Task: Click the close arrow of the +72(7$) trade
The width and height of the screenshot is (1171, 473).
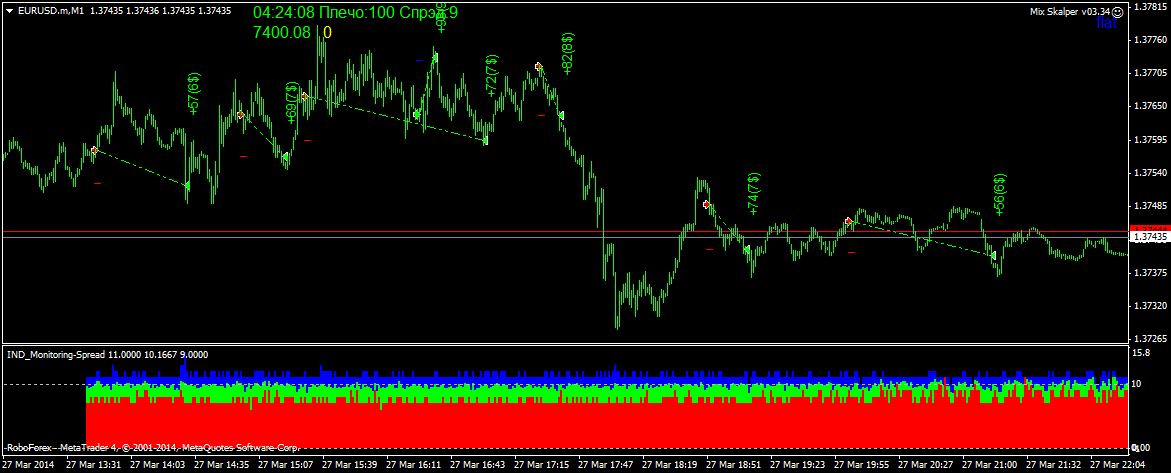Action: [x=485, y=140]
